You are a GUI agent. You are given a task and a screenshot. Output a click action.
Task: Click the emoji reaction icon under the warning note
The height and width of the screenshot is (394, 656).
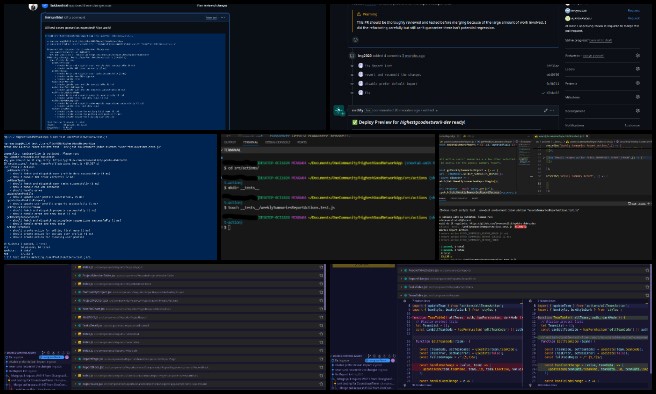(355, 40)
